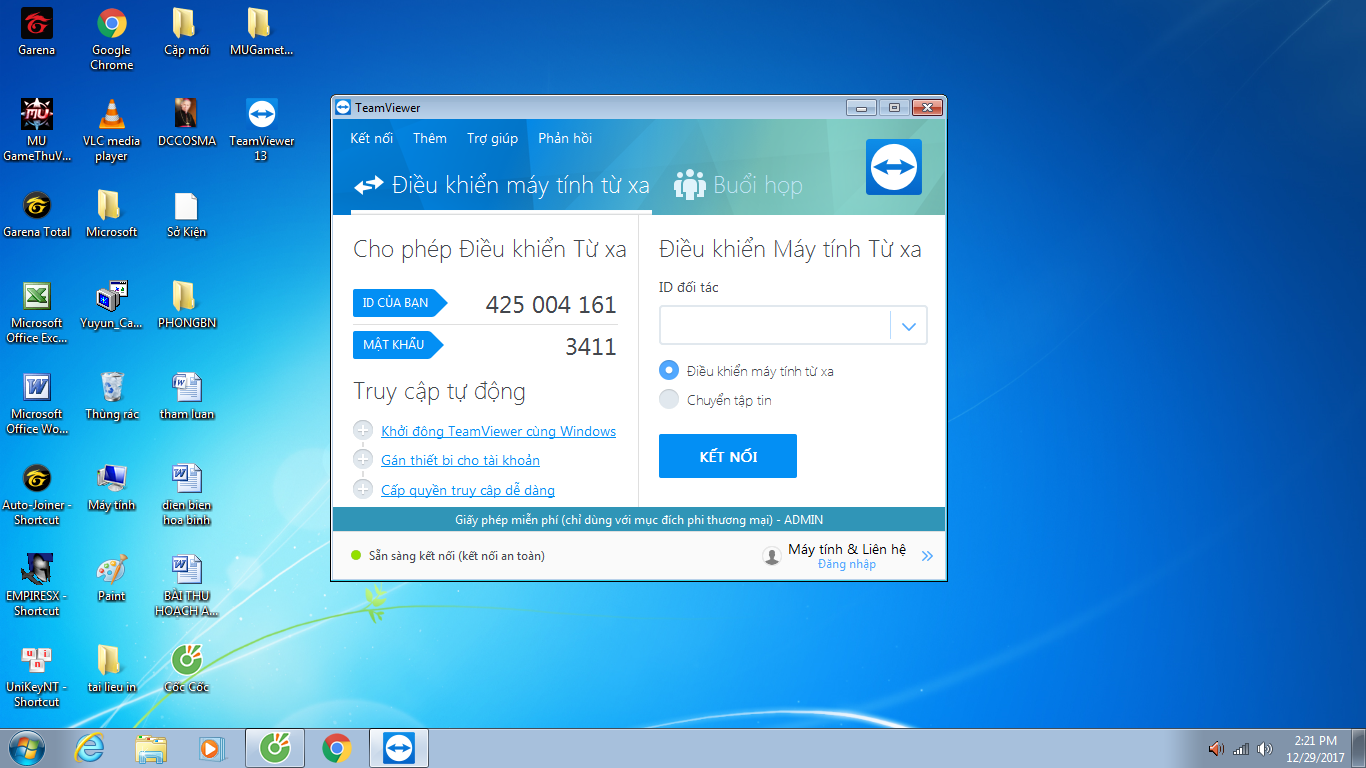Launch Microsoft Office Excel shortcut
The height and width of the screenshot is (768, 1366).
tap(37, 312)
